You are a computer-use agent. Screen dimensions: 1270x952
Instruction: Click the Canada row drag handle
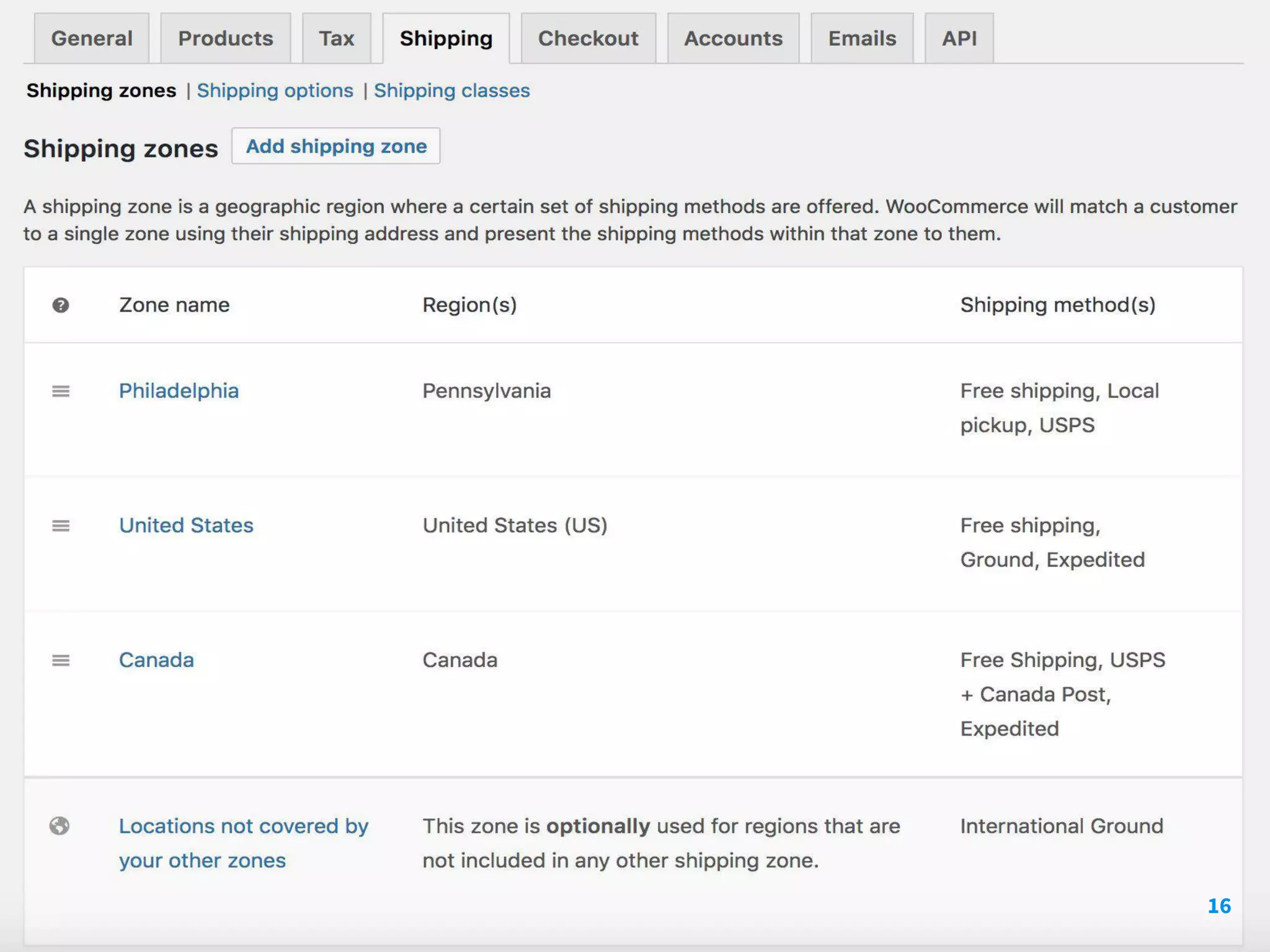(x=60, y=660)
